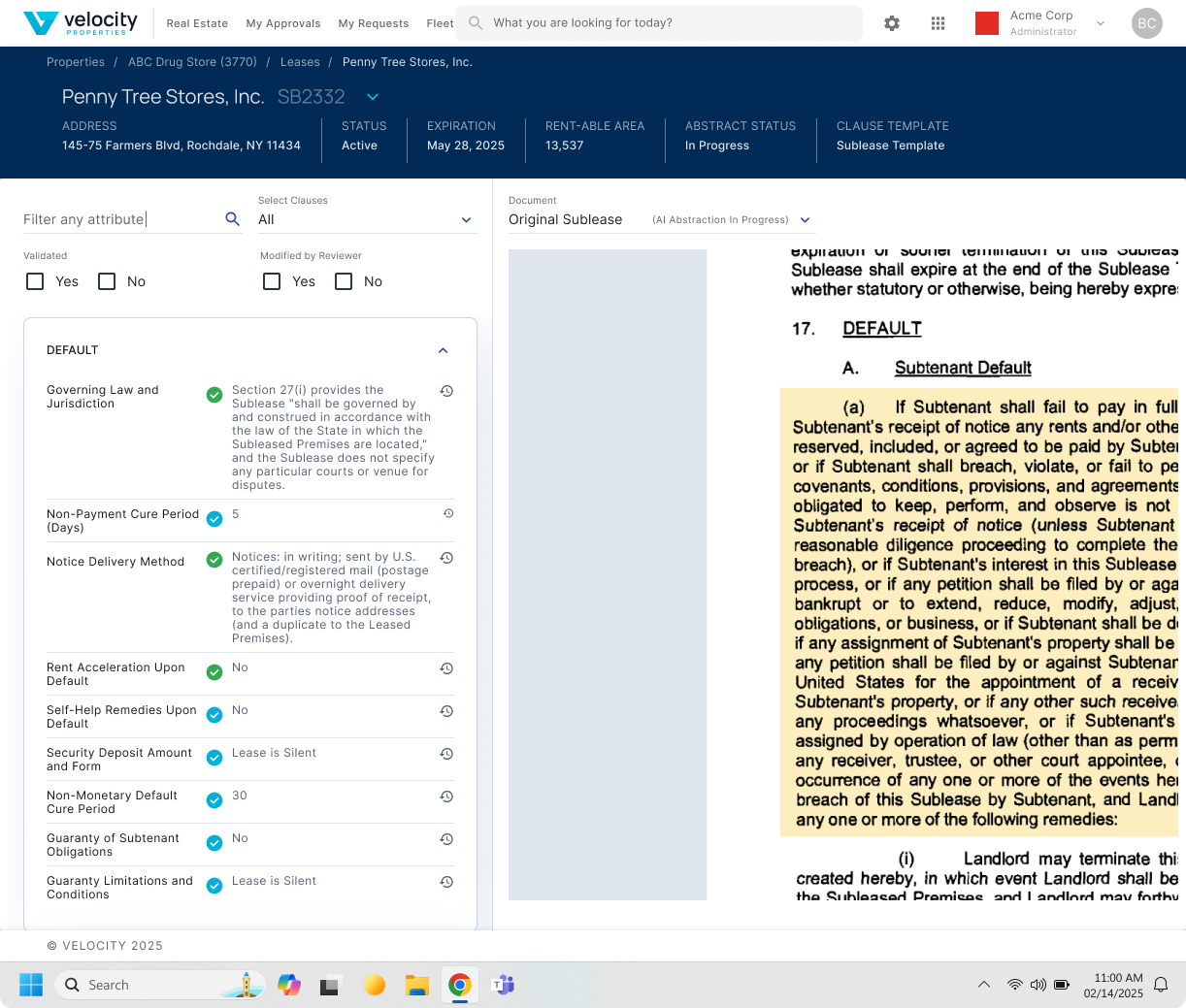View history for Non-Monetary Default Cure Period
1186x1008 pixels.
(x=446, y=797)
